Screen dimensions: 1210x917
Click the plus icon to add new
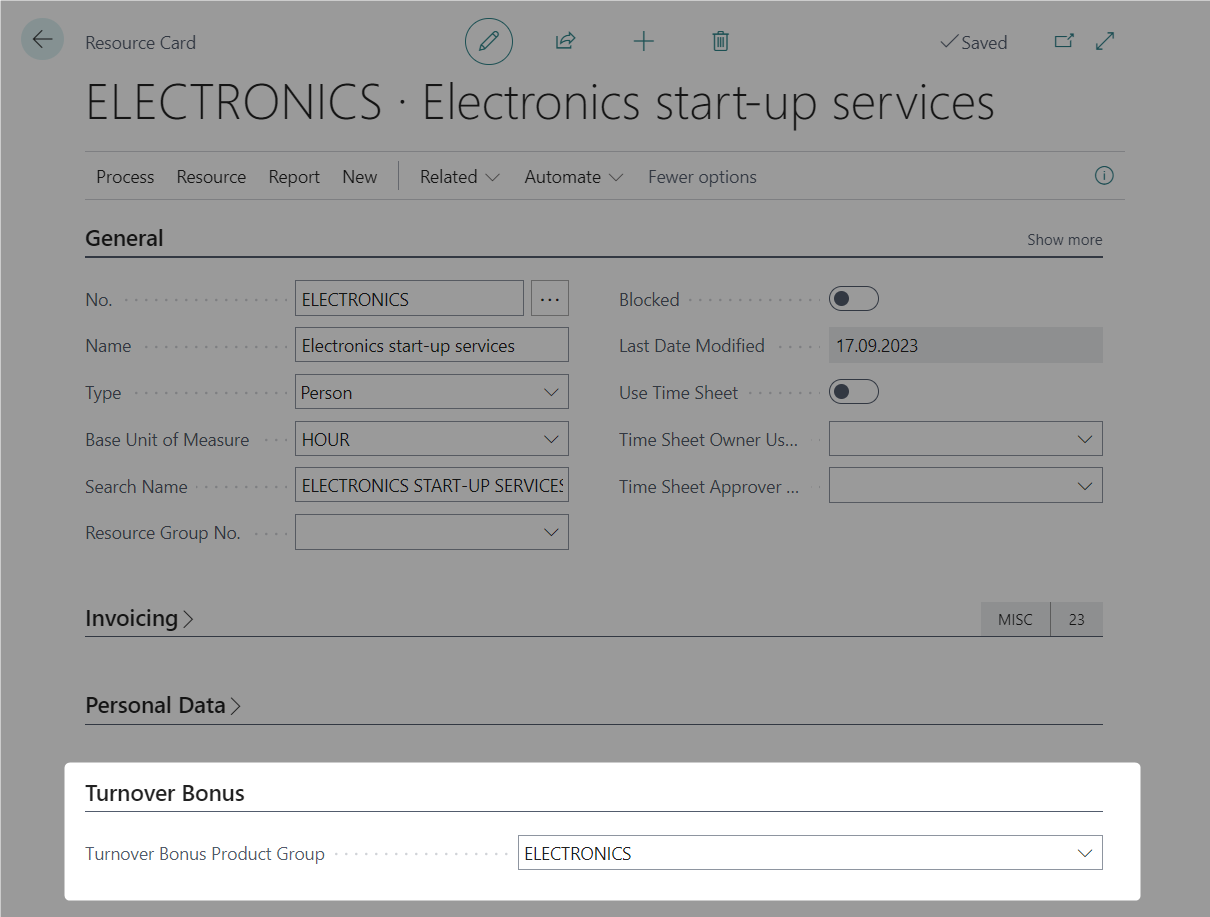(x=643, y=42)
